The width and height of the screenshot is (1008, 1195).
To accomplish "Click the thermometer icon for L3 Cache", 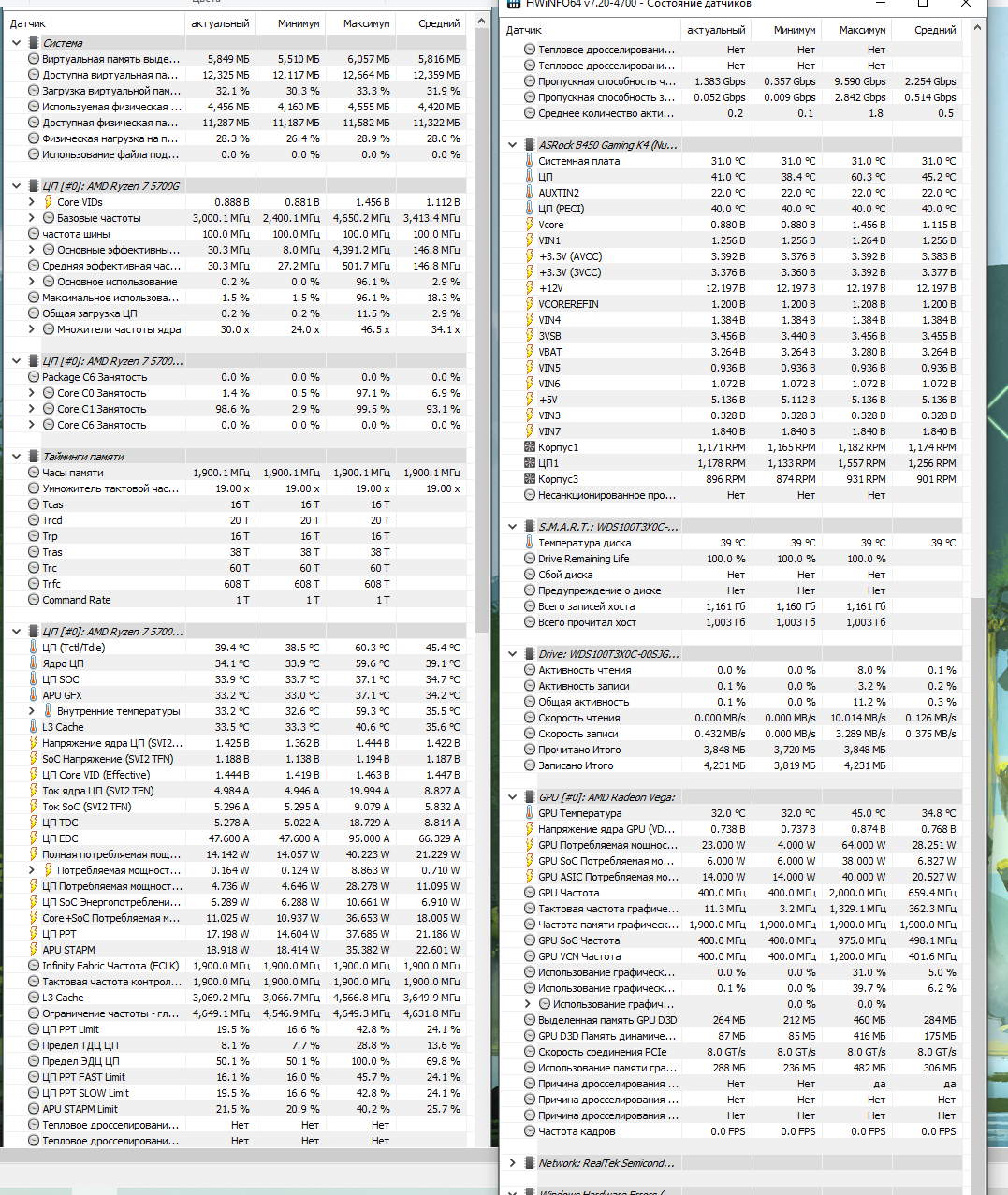I will pyautogui.click(x=34, y=727).
